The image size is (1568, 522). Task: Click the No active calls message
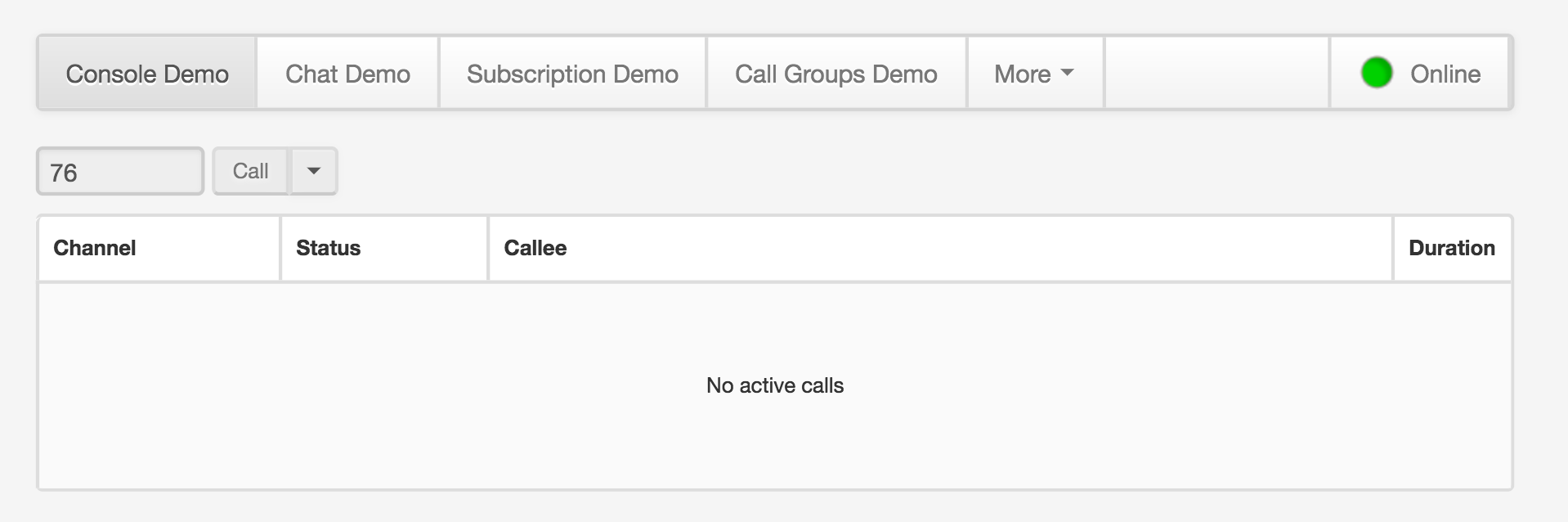(x=774, y=385)
